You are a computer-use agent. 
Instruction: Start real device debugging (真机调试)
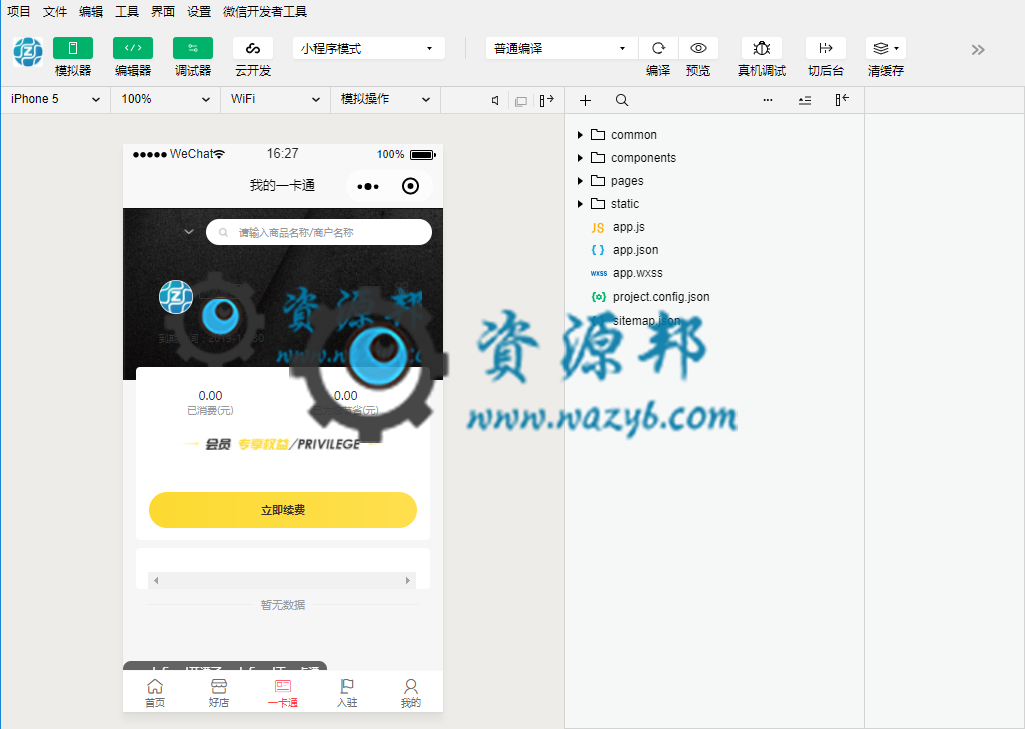click(762, 48)
